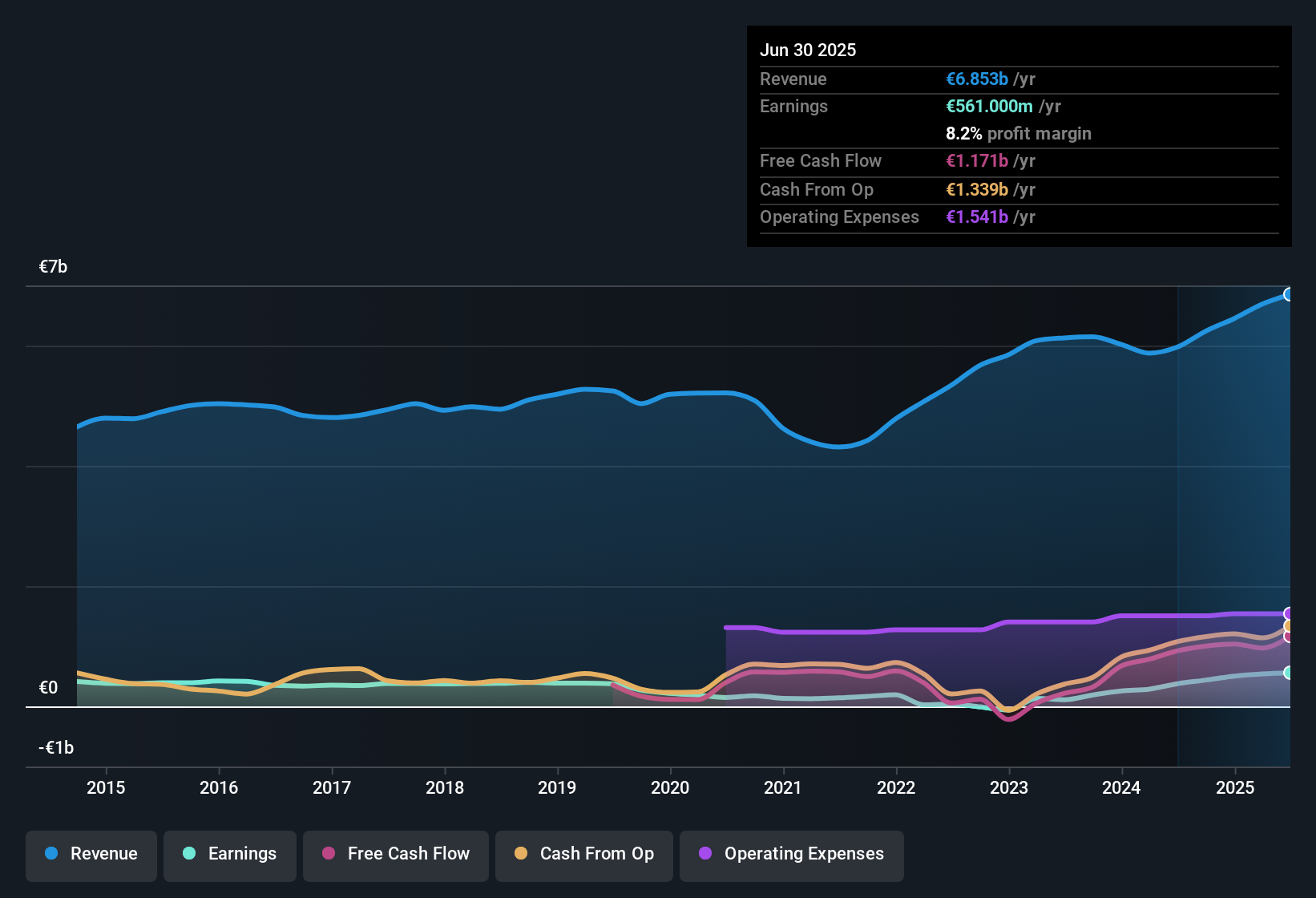
Task: Click the 2023 year label on the axis
Action: pos(1009,787)
